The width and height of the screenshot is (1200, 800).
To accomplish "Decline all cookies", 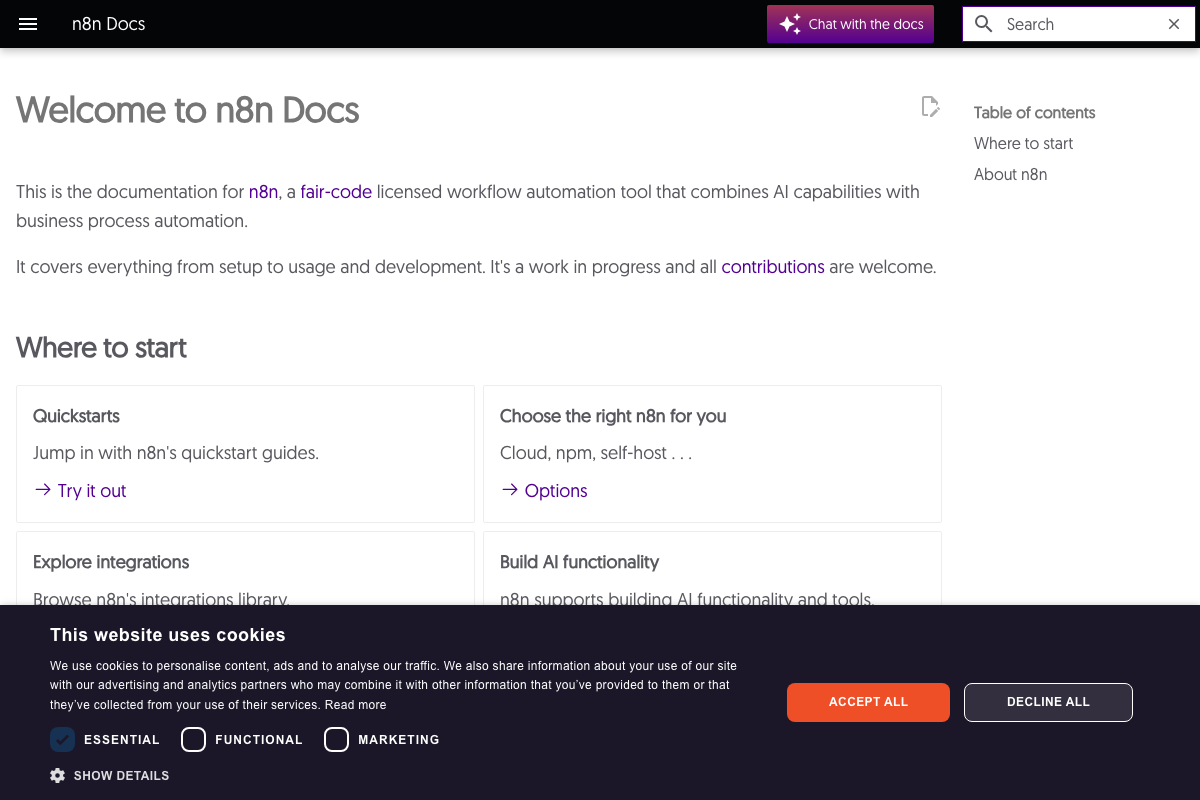I will pyautogui.click(x=1048, y=702).
